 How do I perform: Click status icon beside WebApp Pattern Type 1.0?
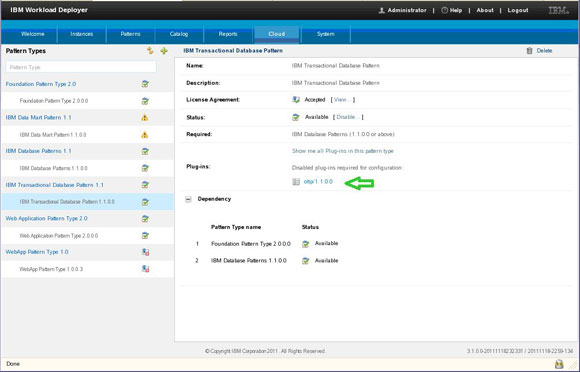145,252
